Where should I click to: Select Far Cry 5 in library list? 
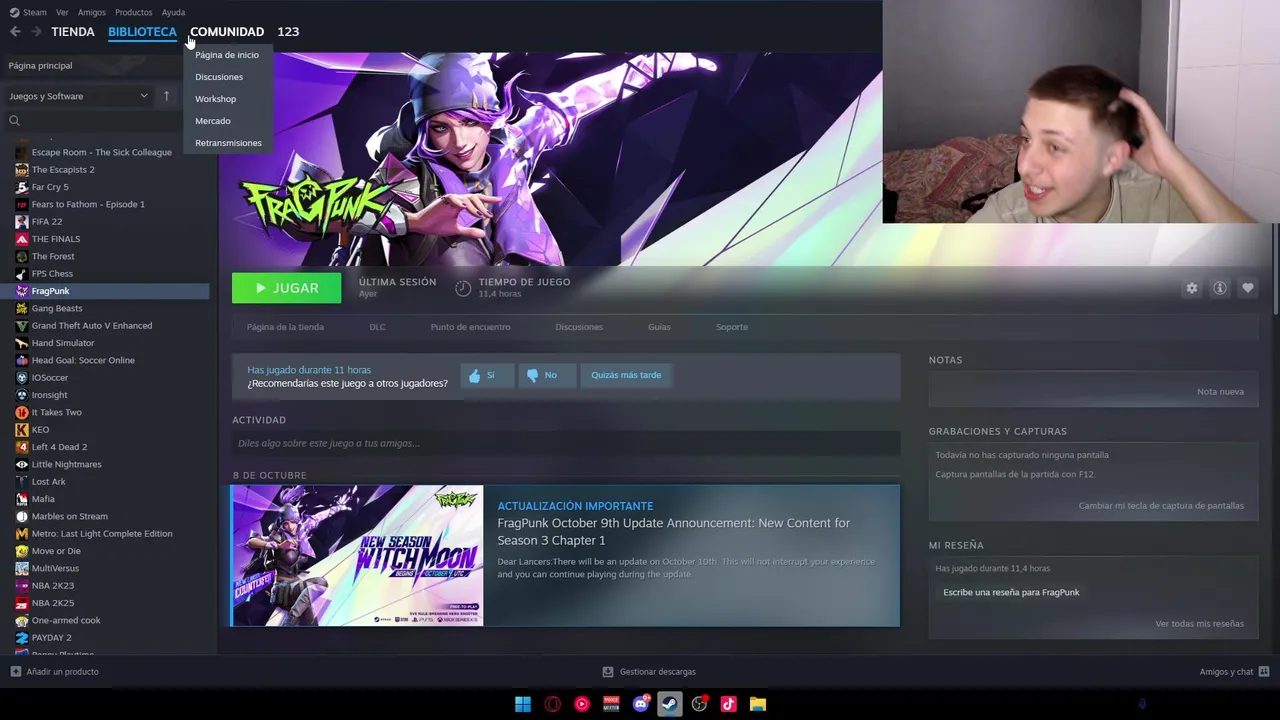(50, 187)
